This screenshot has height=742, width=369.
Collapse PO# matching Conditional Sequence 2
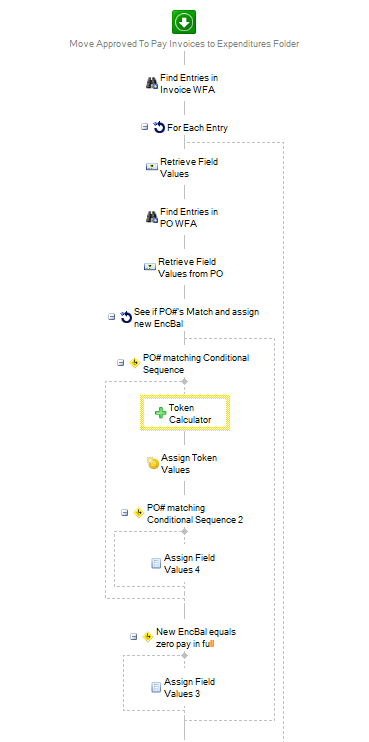tap(124, 512)
